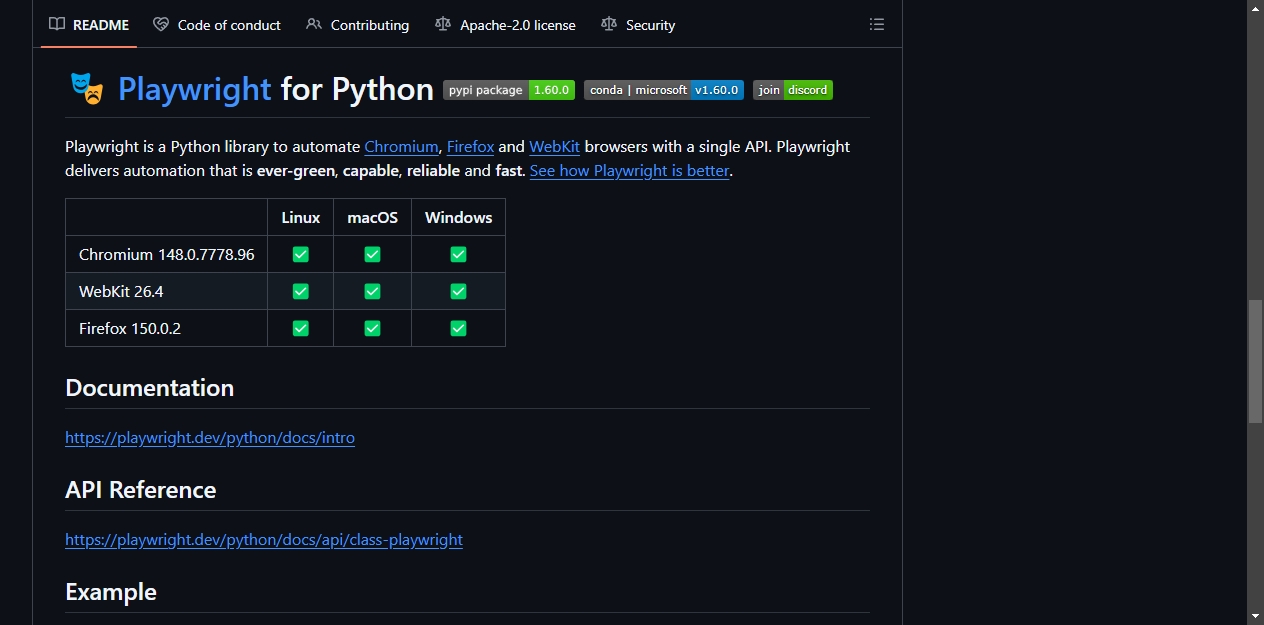
Task: Open the Playwright heading link
Action: click(x=195, y=89)
